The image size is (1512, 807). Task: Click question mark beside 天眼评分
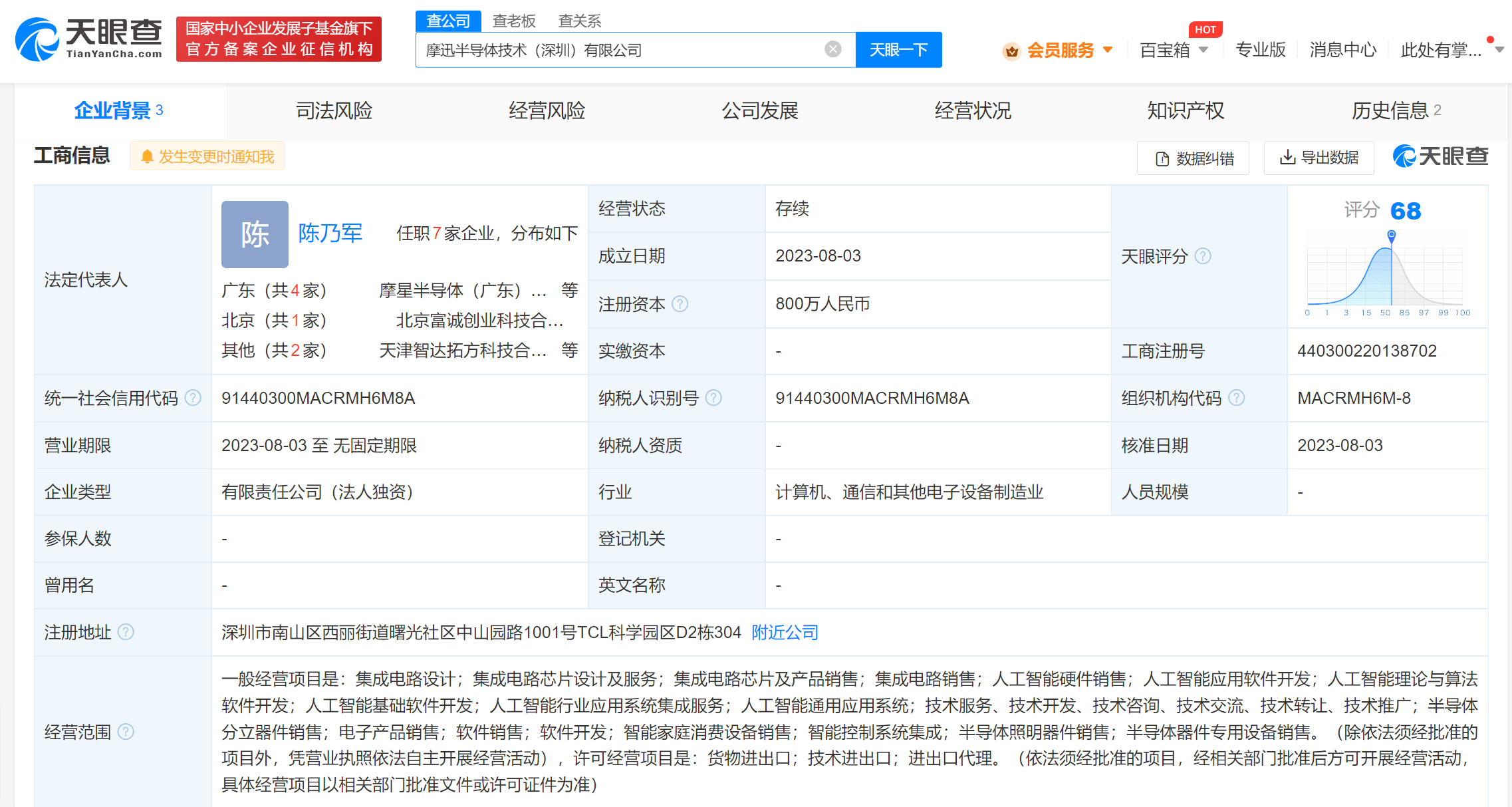click(x=1203, y=256)
